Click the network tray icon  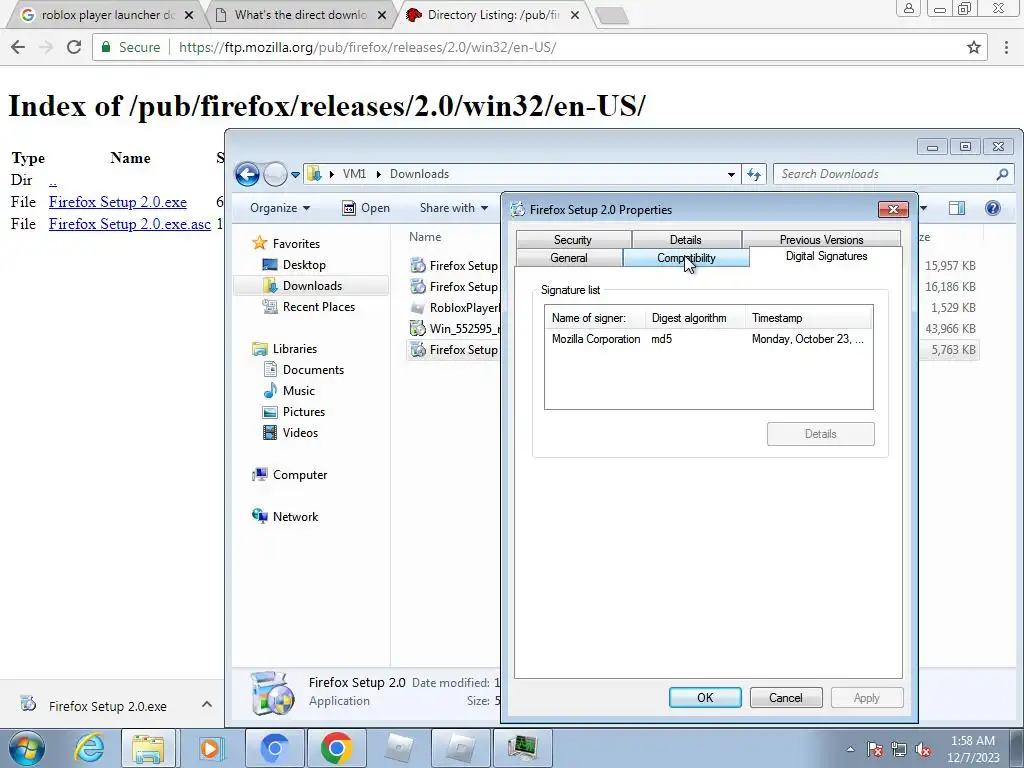point(899,750)
